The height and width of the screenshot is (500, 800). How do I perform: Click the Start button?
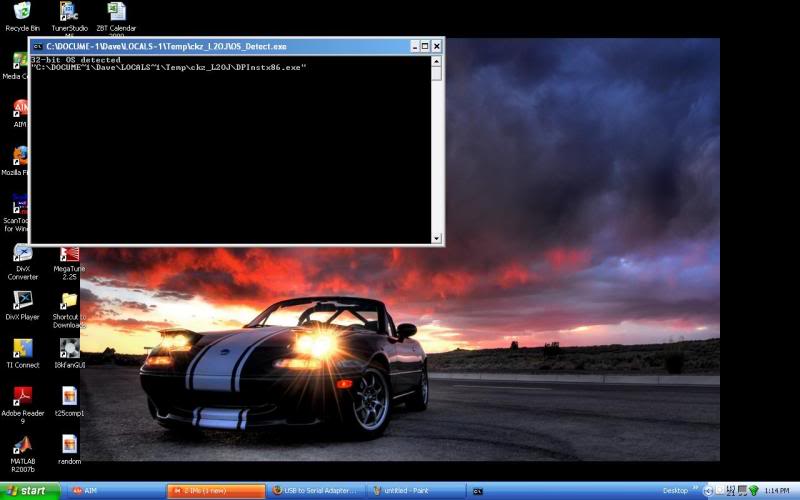(30, 491)
